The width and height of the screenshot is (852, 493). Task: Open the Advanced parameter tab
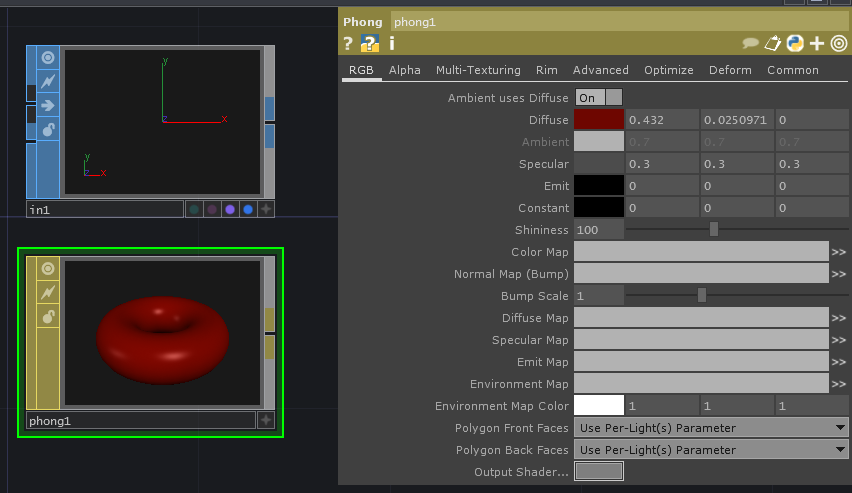point(600,70)
